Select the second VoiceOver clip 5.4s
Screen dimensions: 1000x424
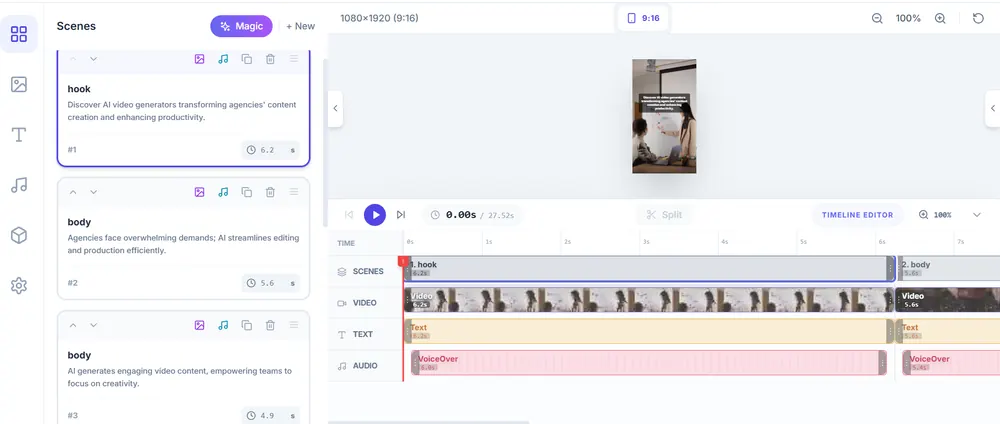pyautogui.click(x=951, y=363)
